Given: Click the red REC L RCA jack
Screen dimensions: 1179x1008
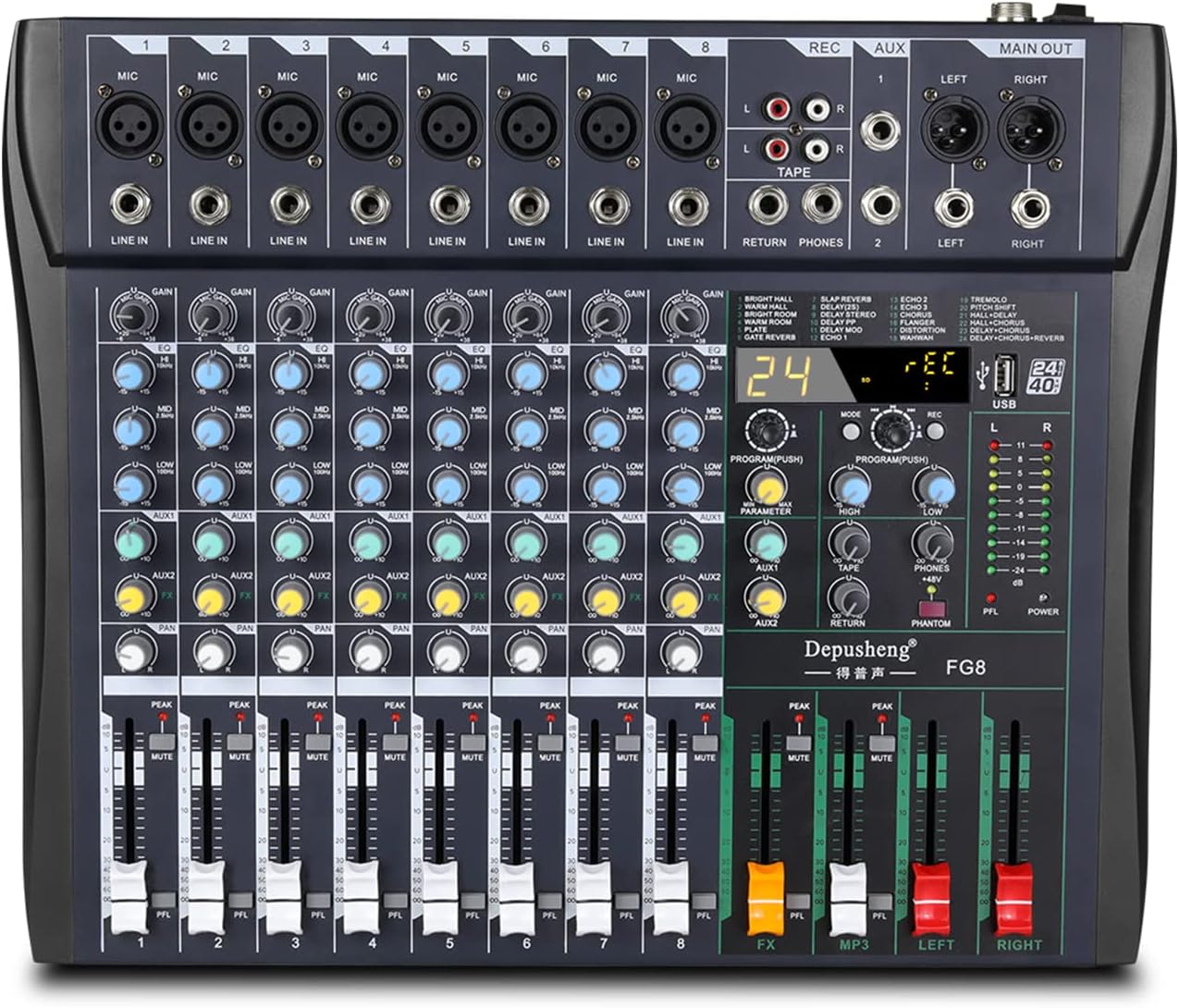Looking at the screenshot, I should pos(778,110).
